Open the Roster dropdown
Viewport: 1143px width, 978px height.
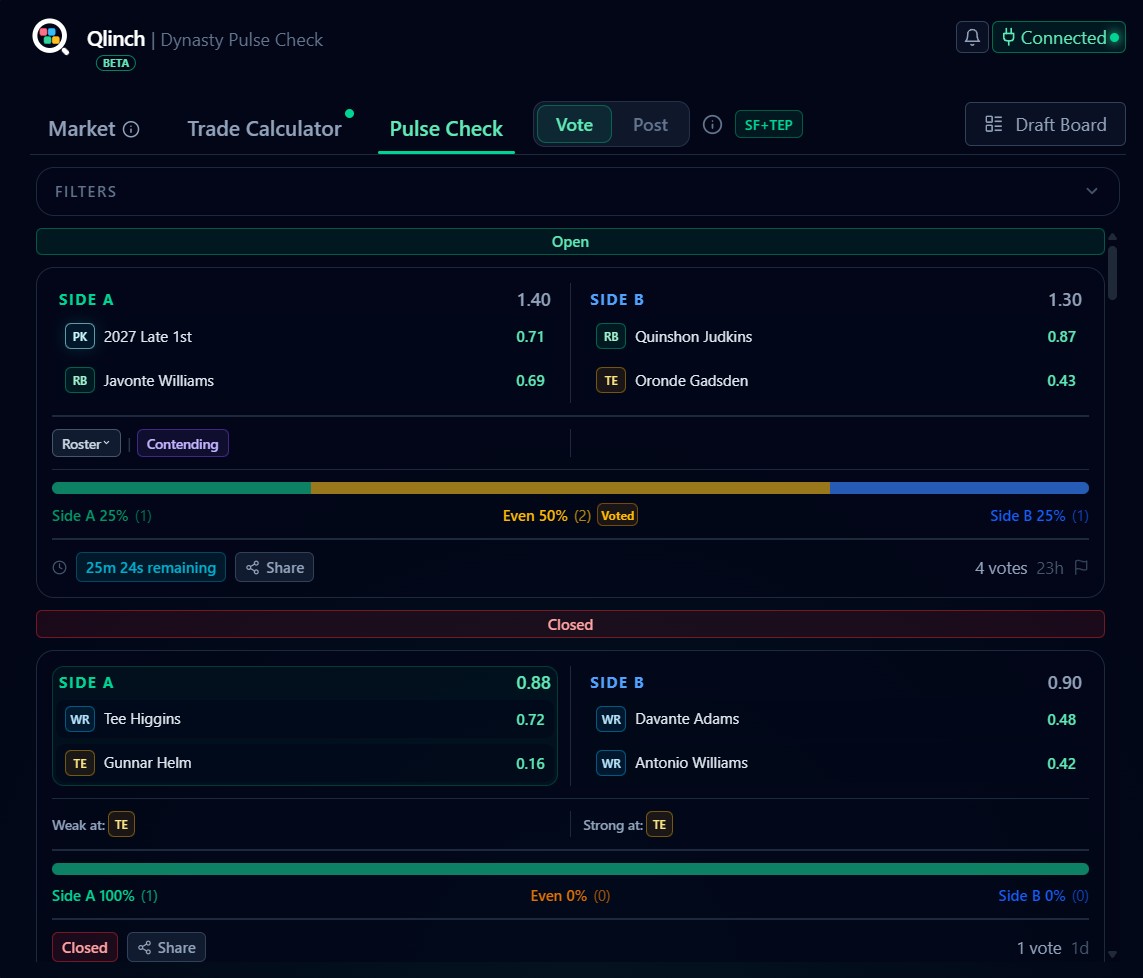click(x=86, y=444)
